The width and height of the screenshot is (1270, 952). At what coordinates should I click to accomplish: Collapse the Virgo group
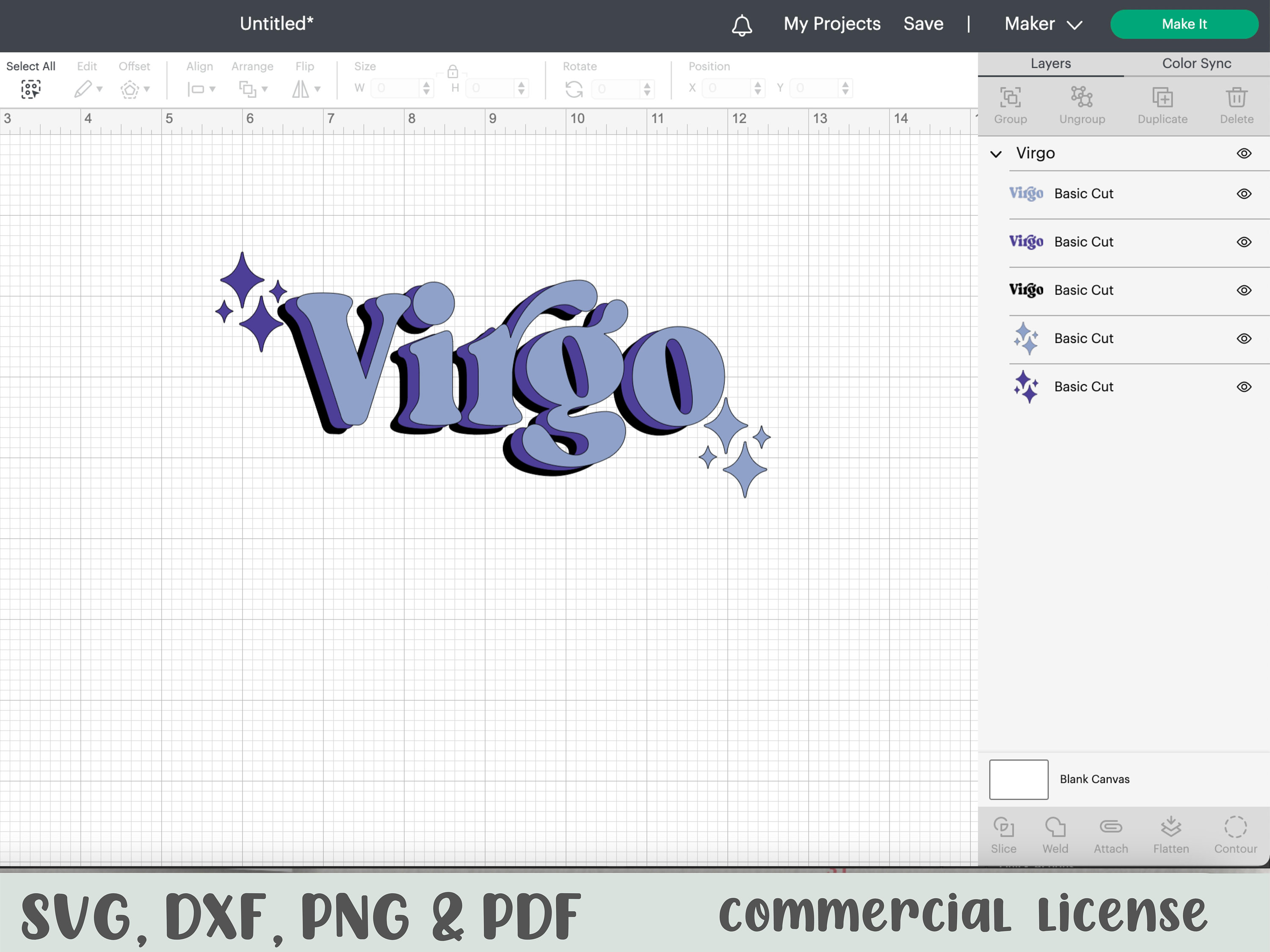click(x=996, y=153)
